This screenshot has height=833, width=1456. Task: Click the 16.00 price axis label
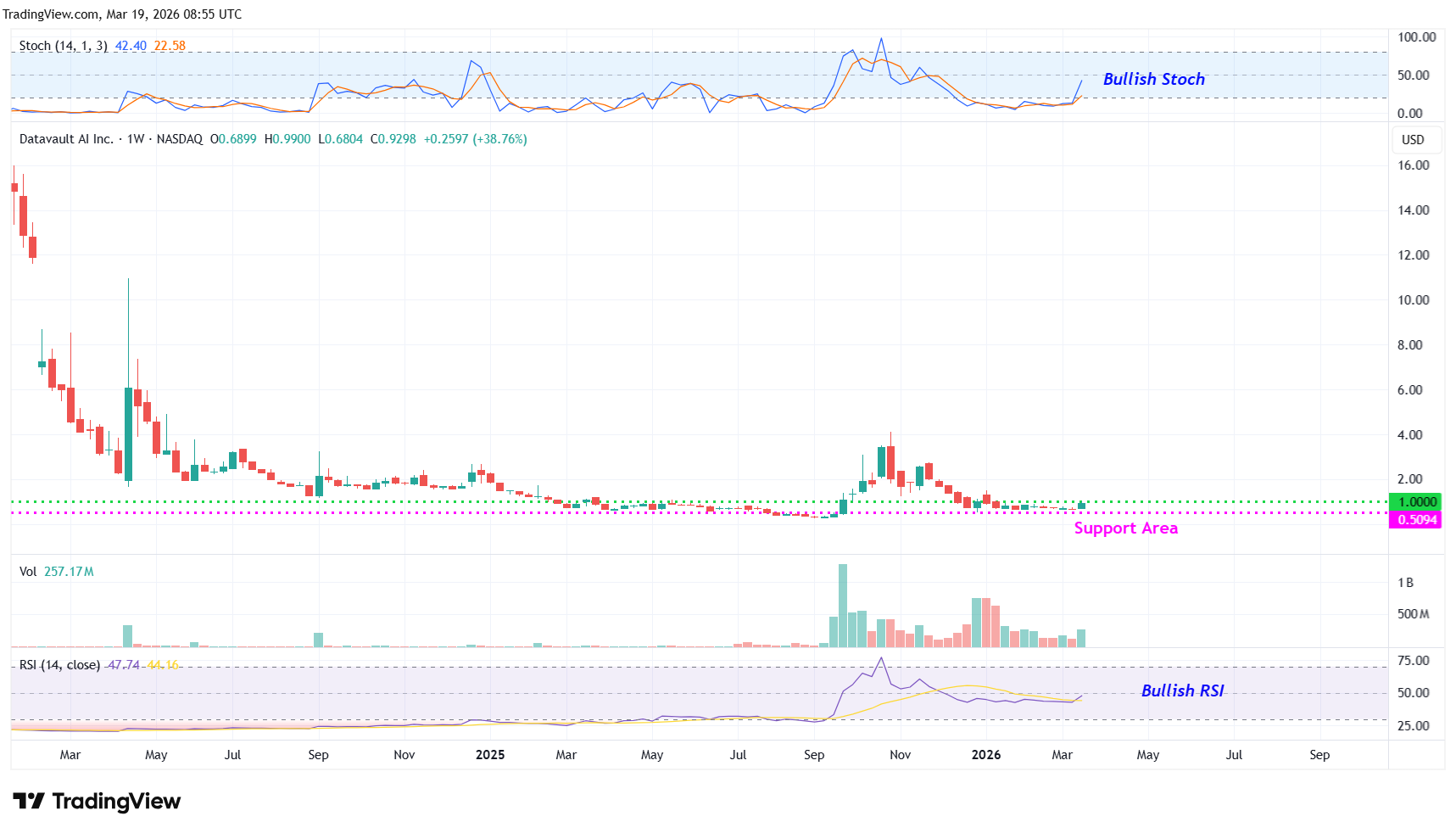pyautogui.click(x=1413, y=165)
